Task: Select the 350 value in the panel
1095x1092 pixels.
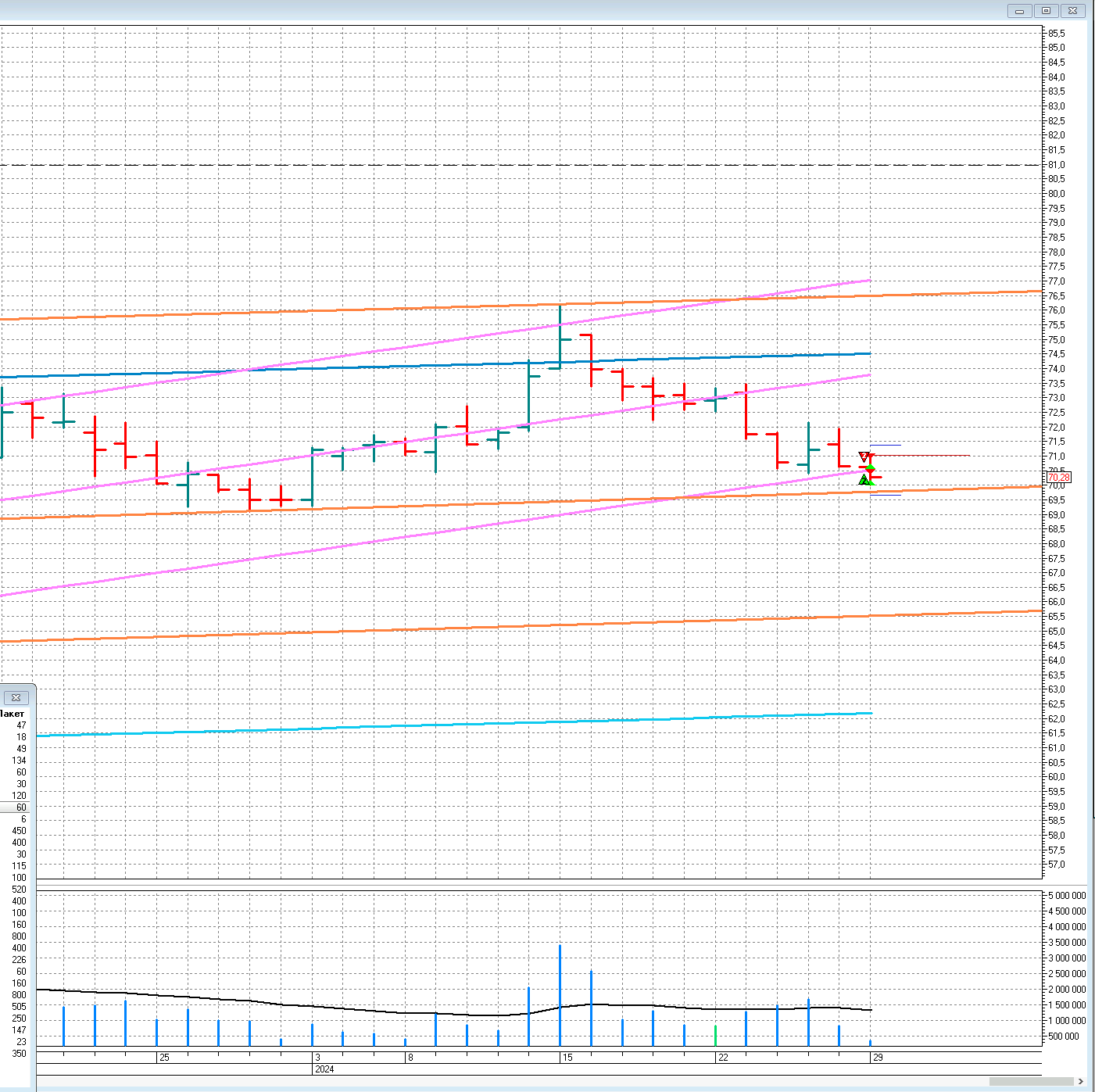Action: click(x=19, y=1054)
